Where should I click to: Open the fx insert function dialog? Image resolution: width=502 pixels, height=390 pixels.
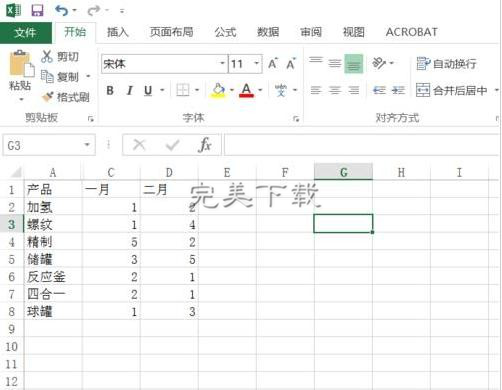(205, 145)
